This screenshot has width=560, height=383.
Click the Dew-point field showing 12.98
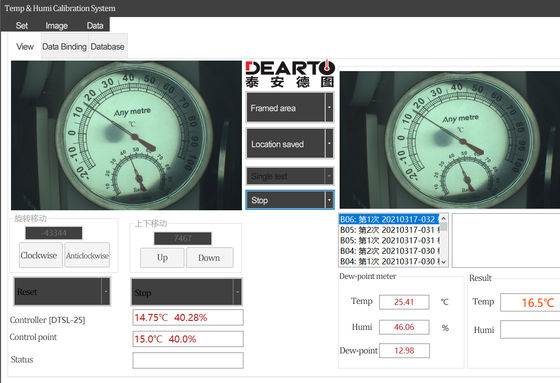pos(404,350)
